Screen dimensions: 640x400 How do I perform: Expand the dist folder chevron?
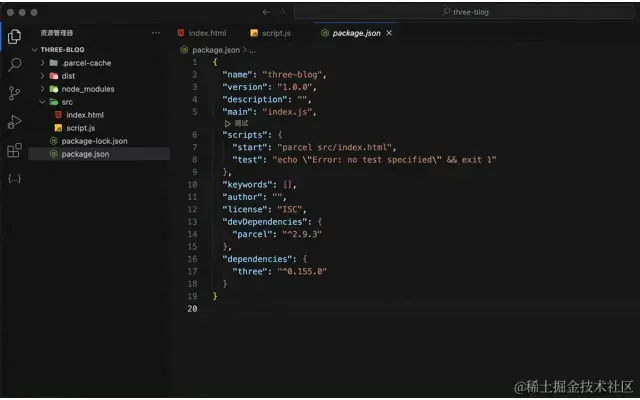coord(42,76)
